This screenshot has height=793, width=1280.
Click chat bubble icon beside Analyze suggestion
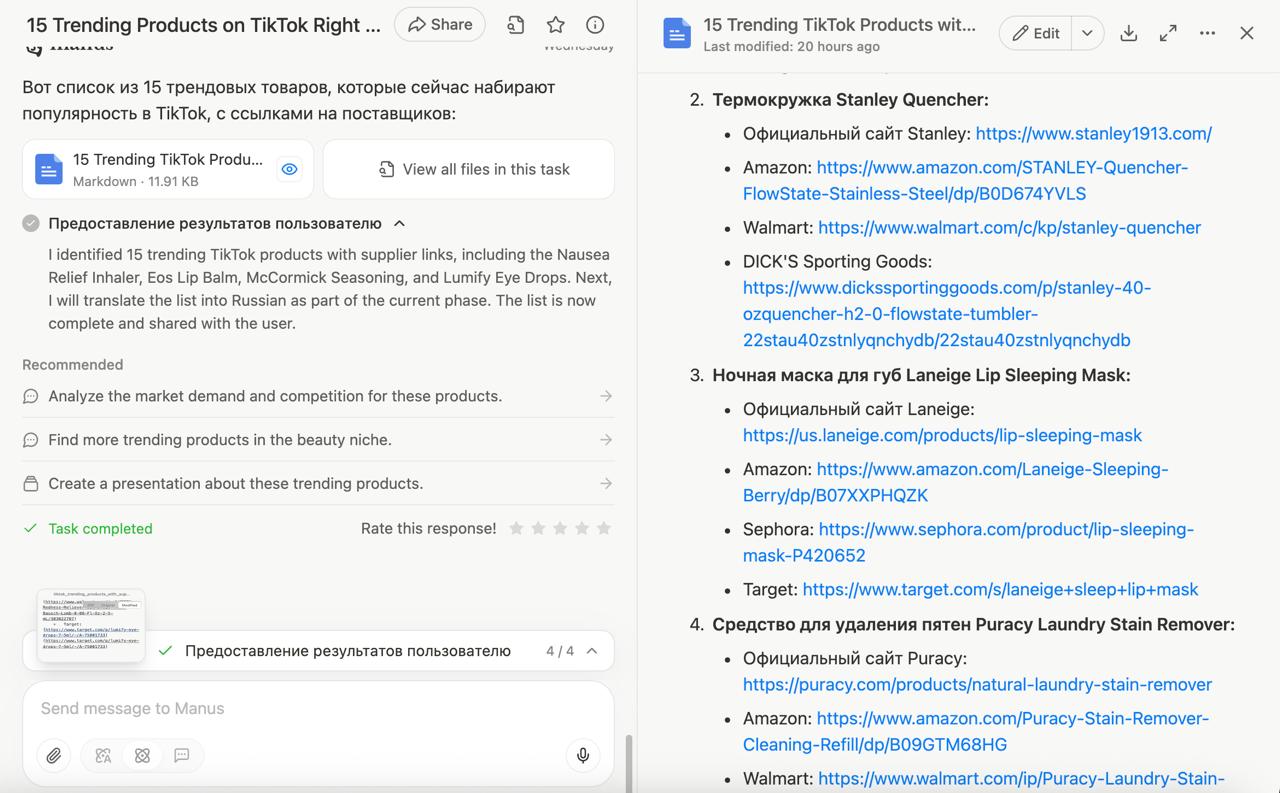coord(31,396)
